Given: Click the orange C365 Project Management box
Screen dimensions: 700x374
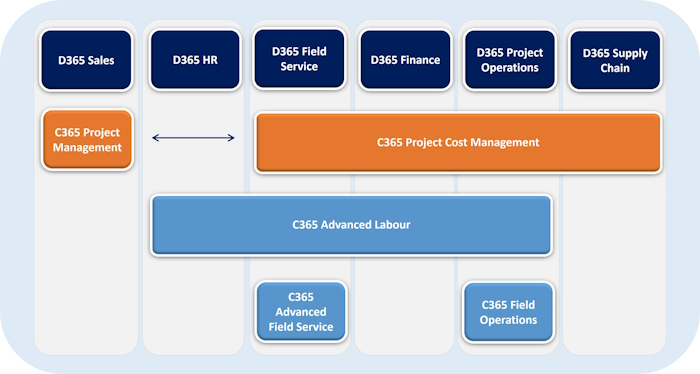Looking at the screenshot, I should pyautogui.click(x=88, y=140).
